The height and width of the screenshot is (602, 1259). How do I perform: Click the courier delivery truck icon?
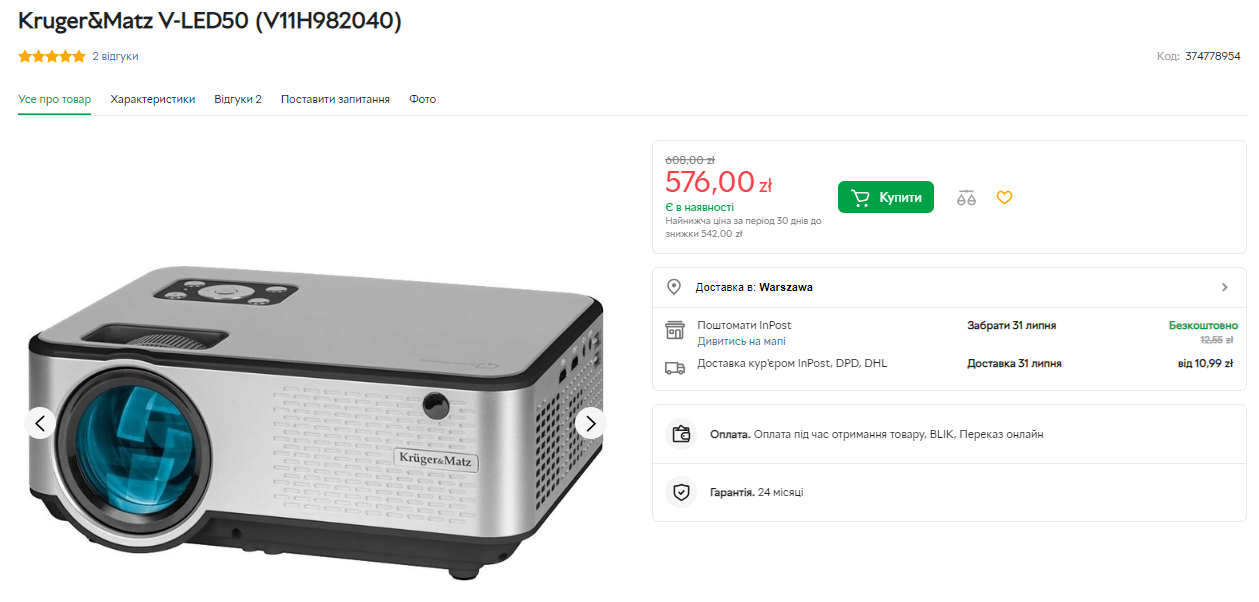coord(675,367)
